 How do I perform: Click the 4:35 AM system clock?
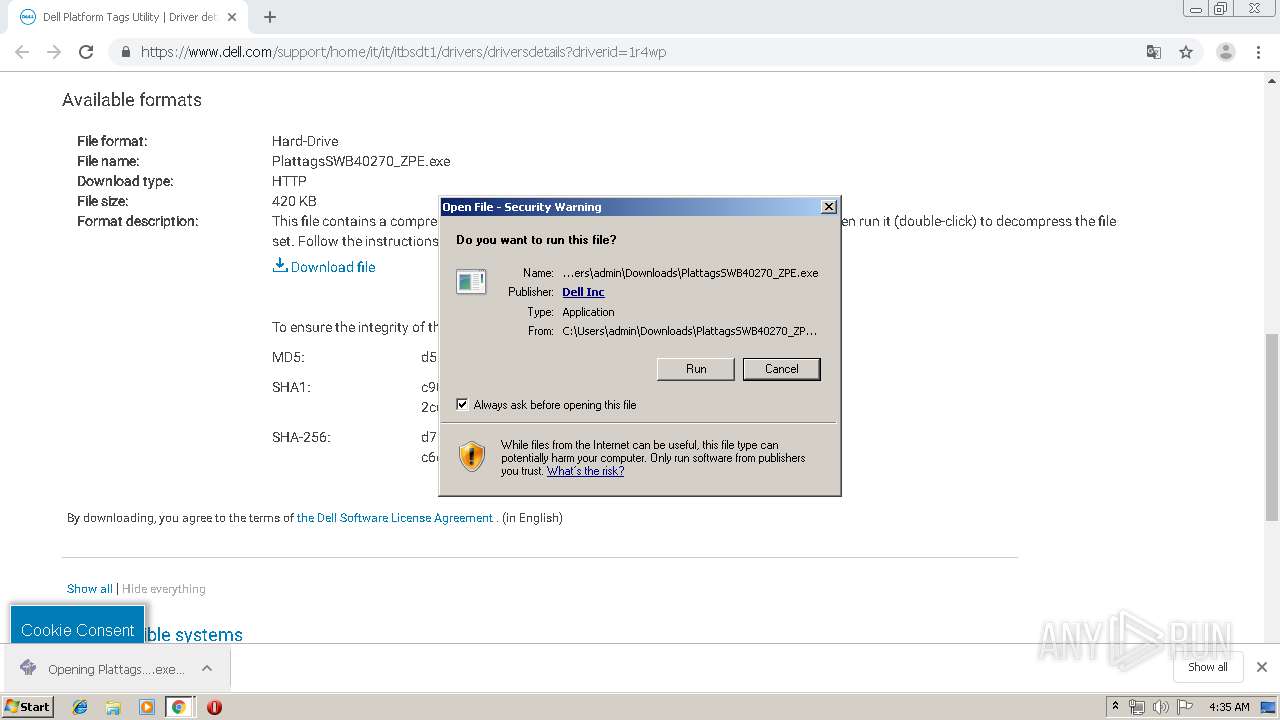click(1229, 707)
